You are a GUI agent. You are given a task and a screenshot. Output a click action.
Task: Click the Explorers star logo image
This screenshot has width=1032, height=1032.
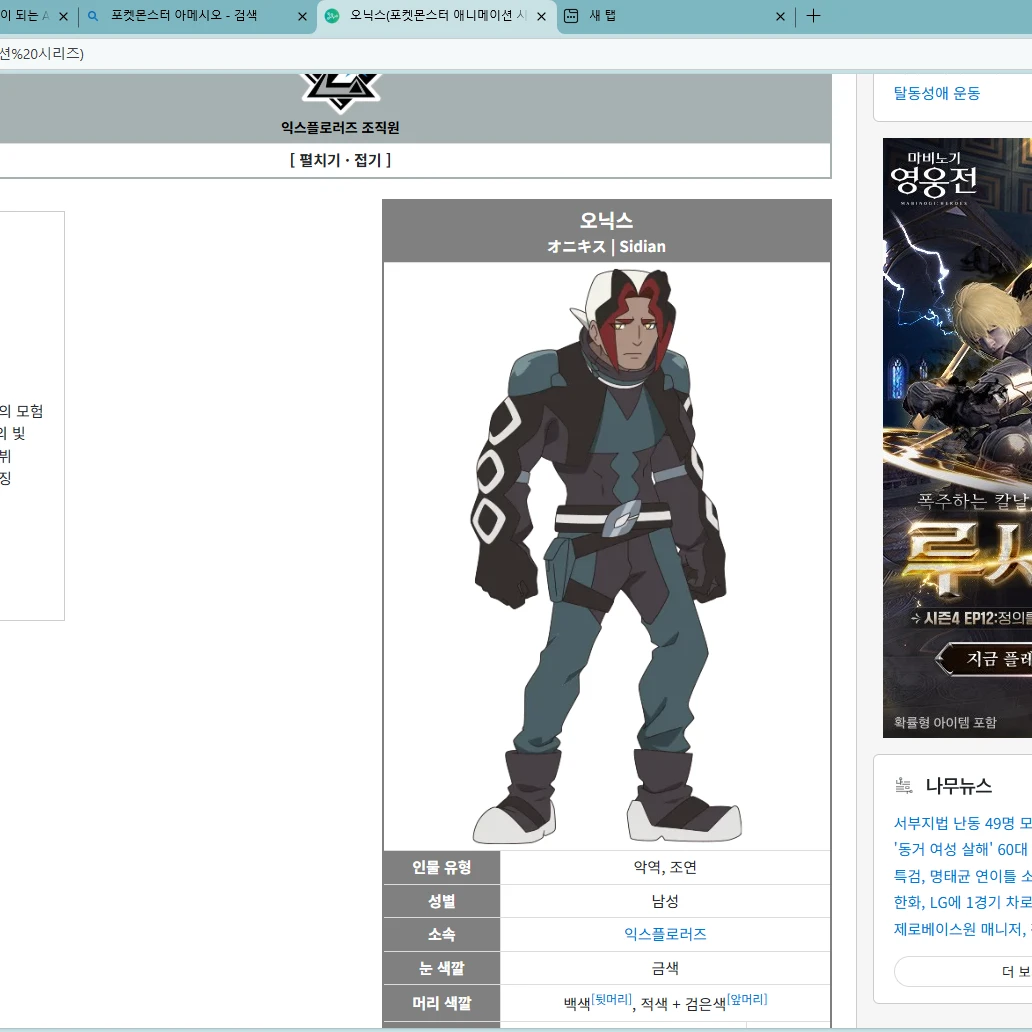pos(340,92)
